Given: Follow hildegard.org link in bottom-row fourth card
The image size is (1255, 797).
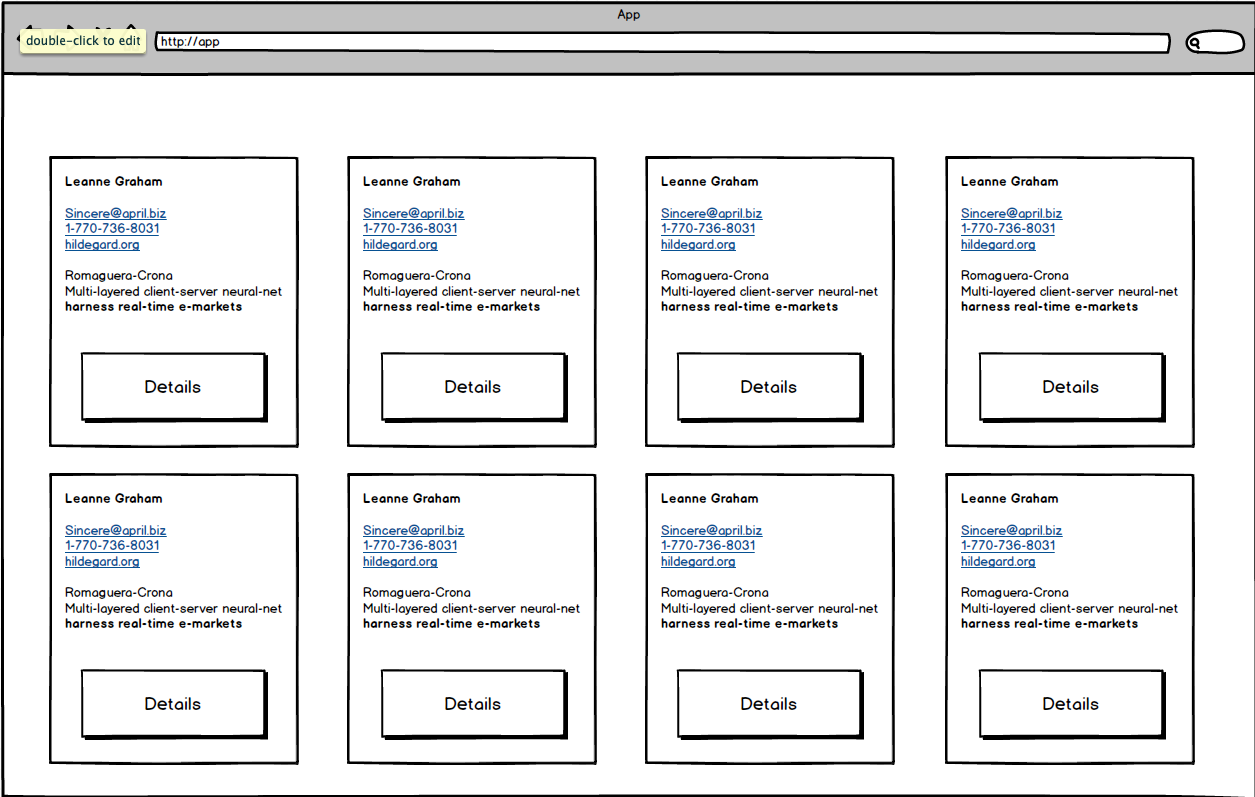Looking at the screenshot, I should tap(998, 561).
